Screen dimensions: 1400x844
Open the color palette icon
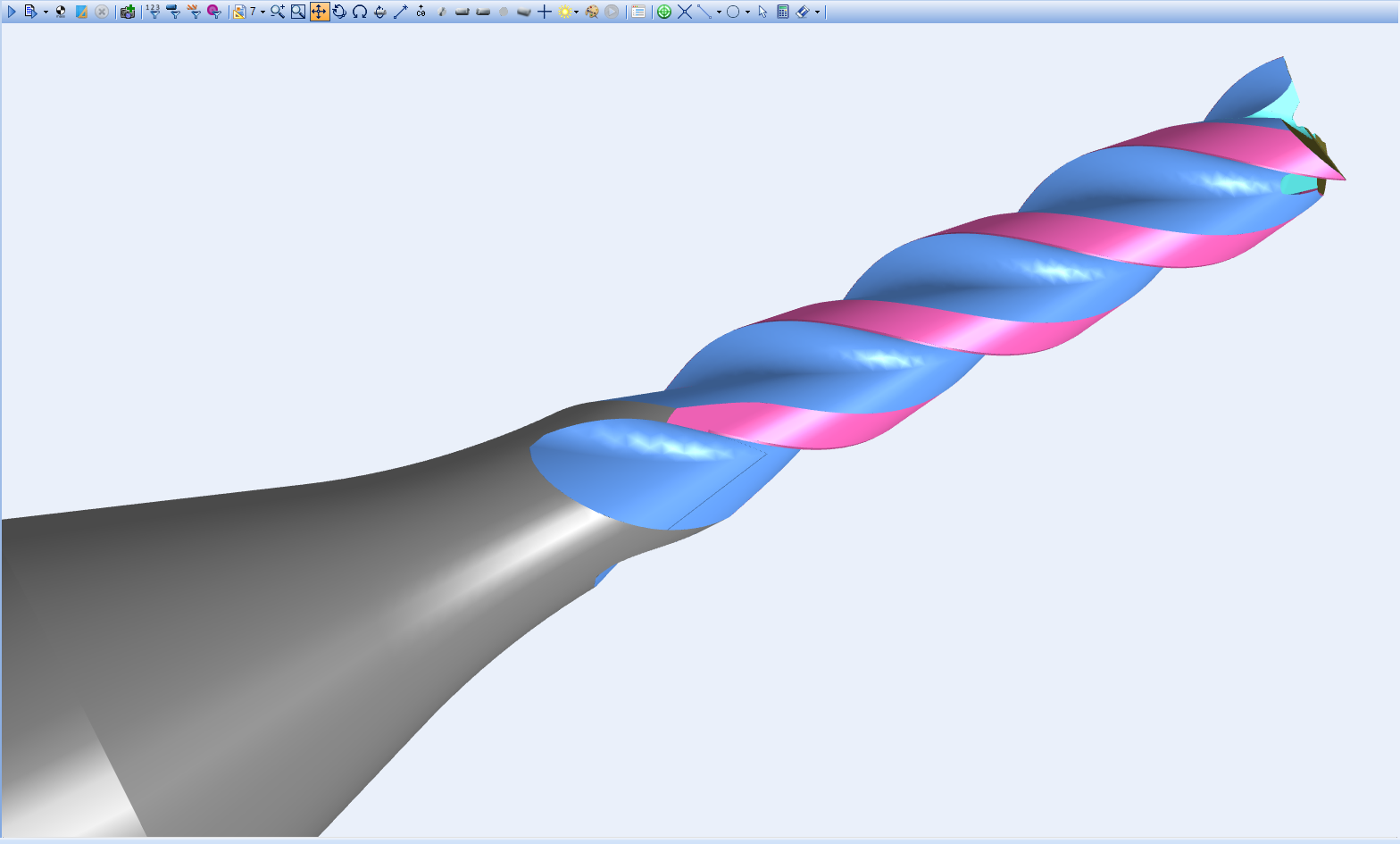[x=591, y=12]
